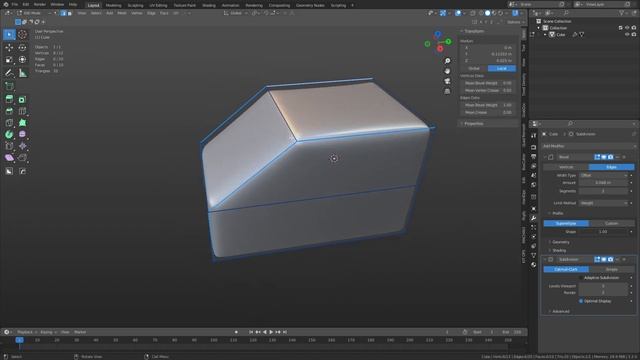Open the Render menu
The image size is (640, 360).
(x=40, y=4)
